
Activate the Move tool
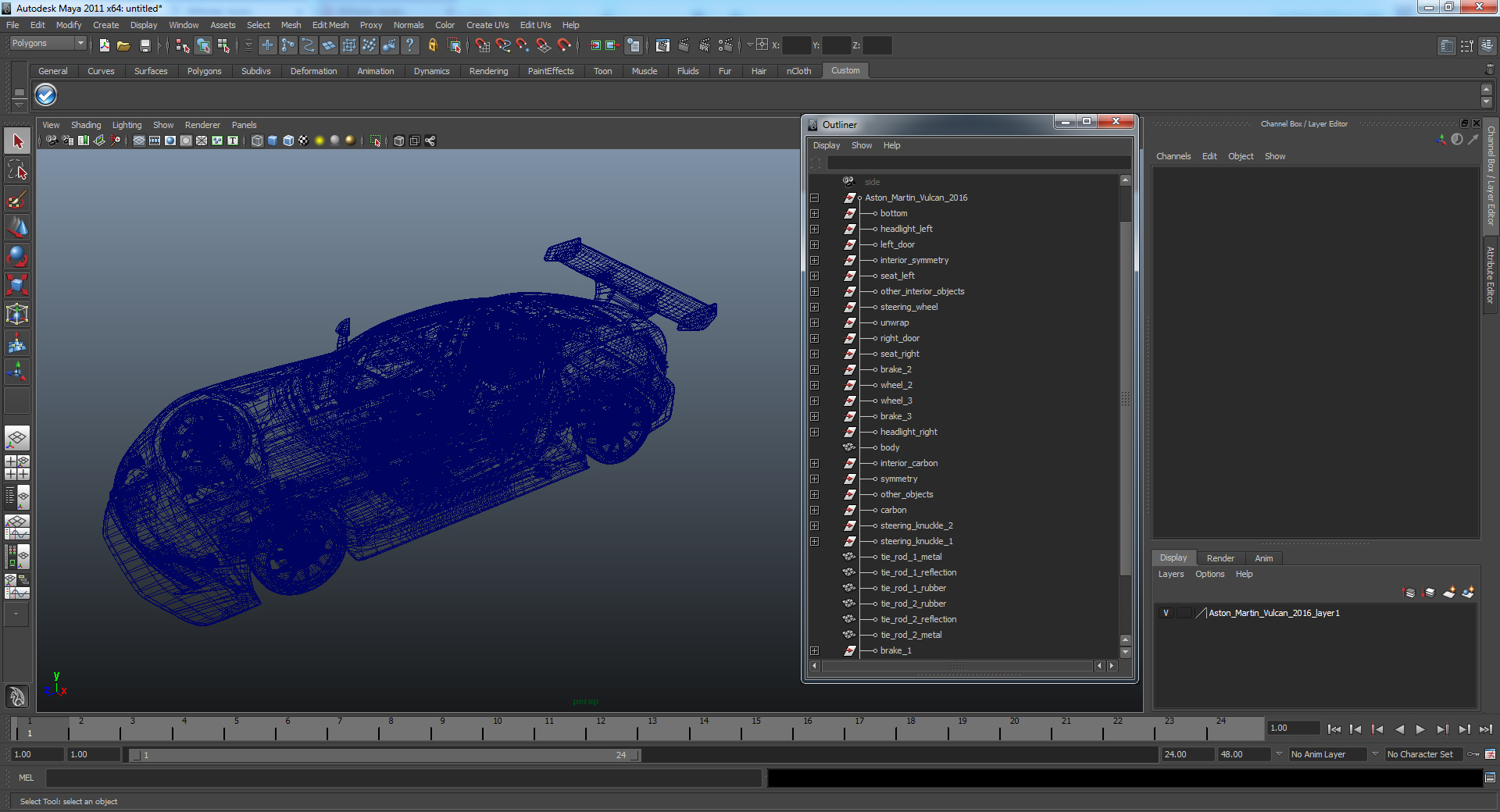tap(17, 228)
